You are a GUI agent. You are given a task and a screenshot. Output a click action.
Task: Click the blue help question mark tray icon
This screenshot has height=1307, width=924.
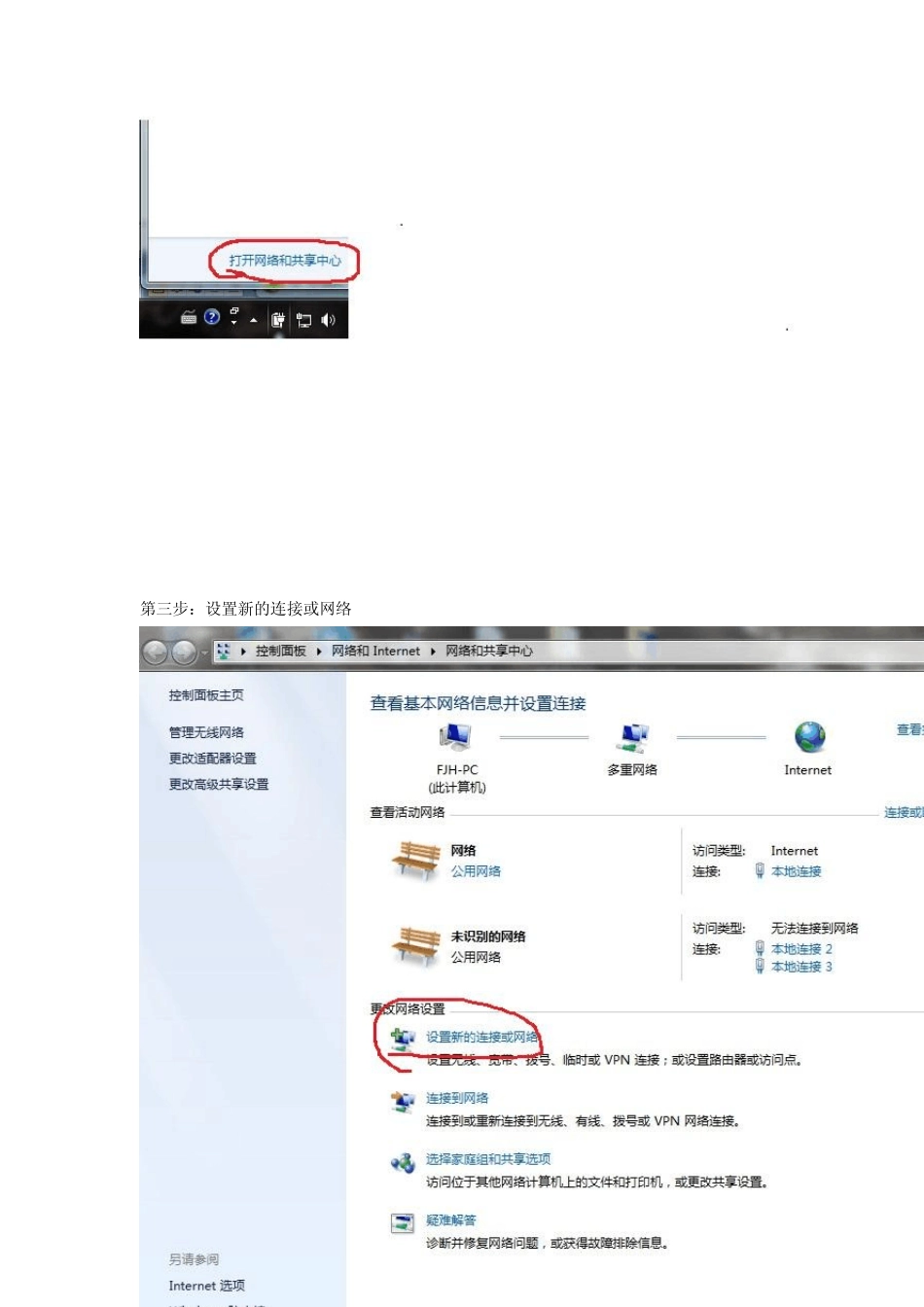[x=212, y=317]
